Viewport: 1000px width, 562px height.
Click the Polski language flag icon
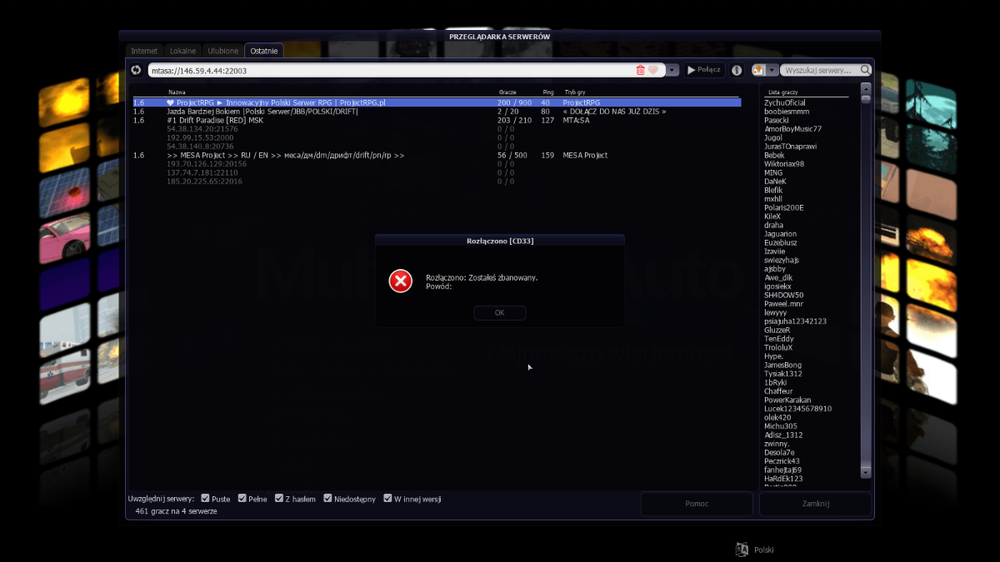click(742, 549)
